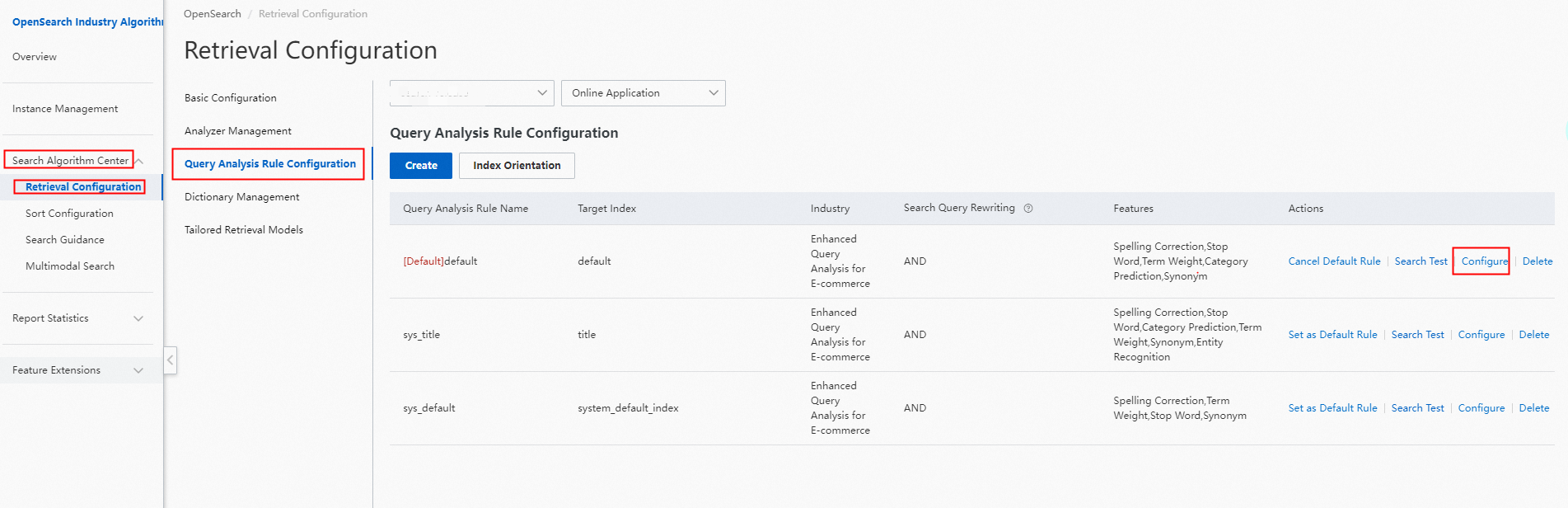Viewport: 1568px width, 508px height.
Task: Click the Index Orientation button
Action: click(x=517, y=166)
